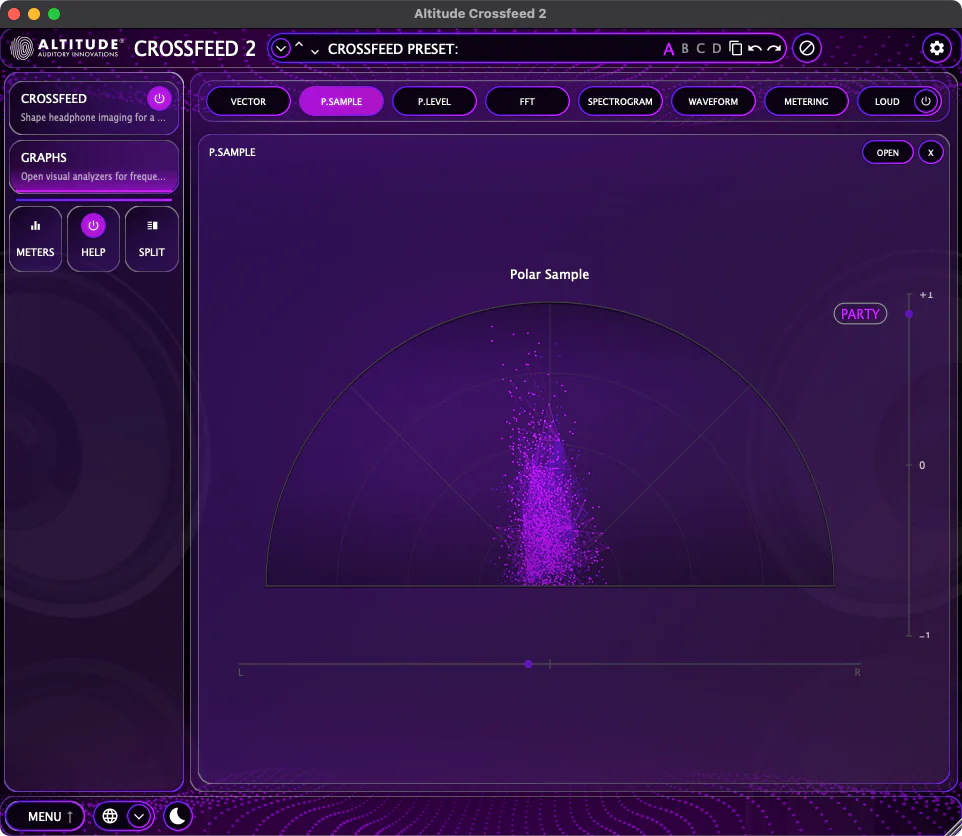The height and width of the screenshot is (836, 962).
Task: Select preset slot D
Action: [x=716, y=48]
